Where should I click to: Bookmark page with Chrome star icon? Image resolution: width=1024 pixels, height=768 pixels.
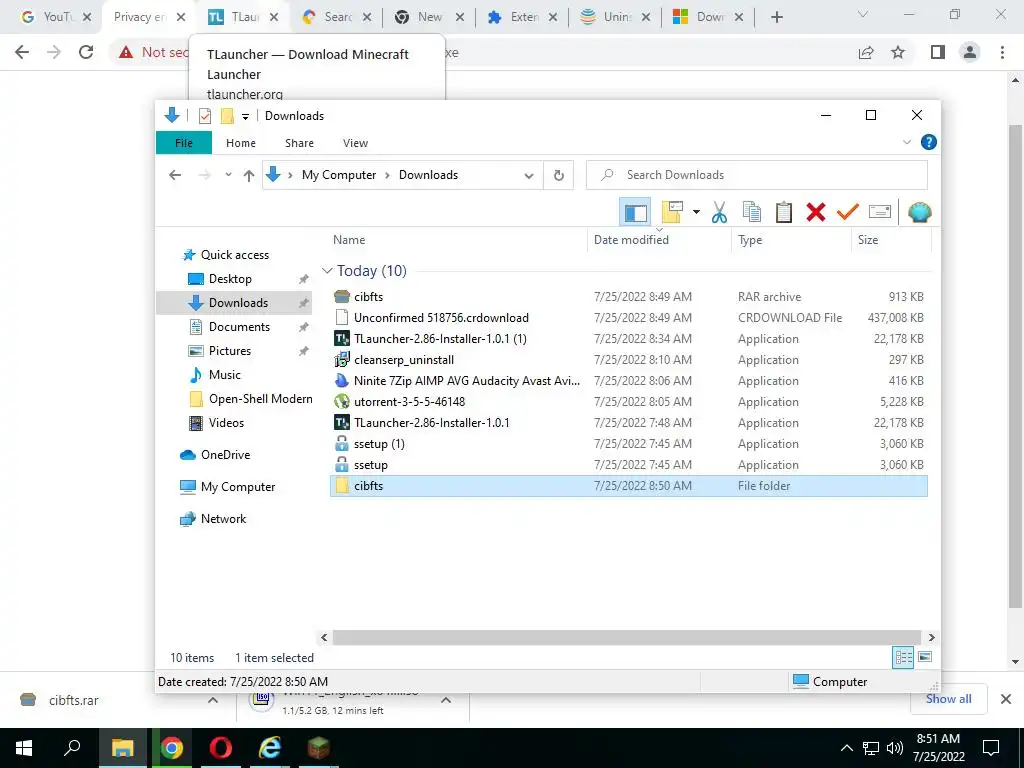pyautogui.click(x=898, y=52)
